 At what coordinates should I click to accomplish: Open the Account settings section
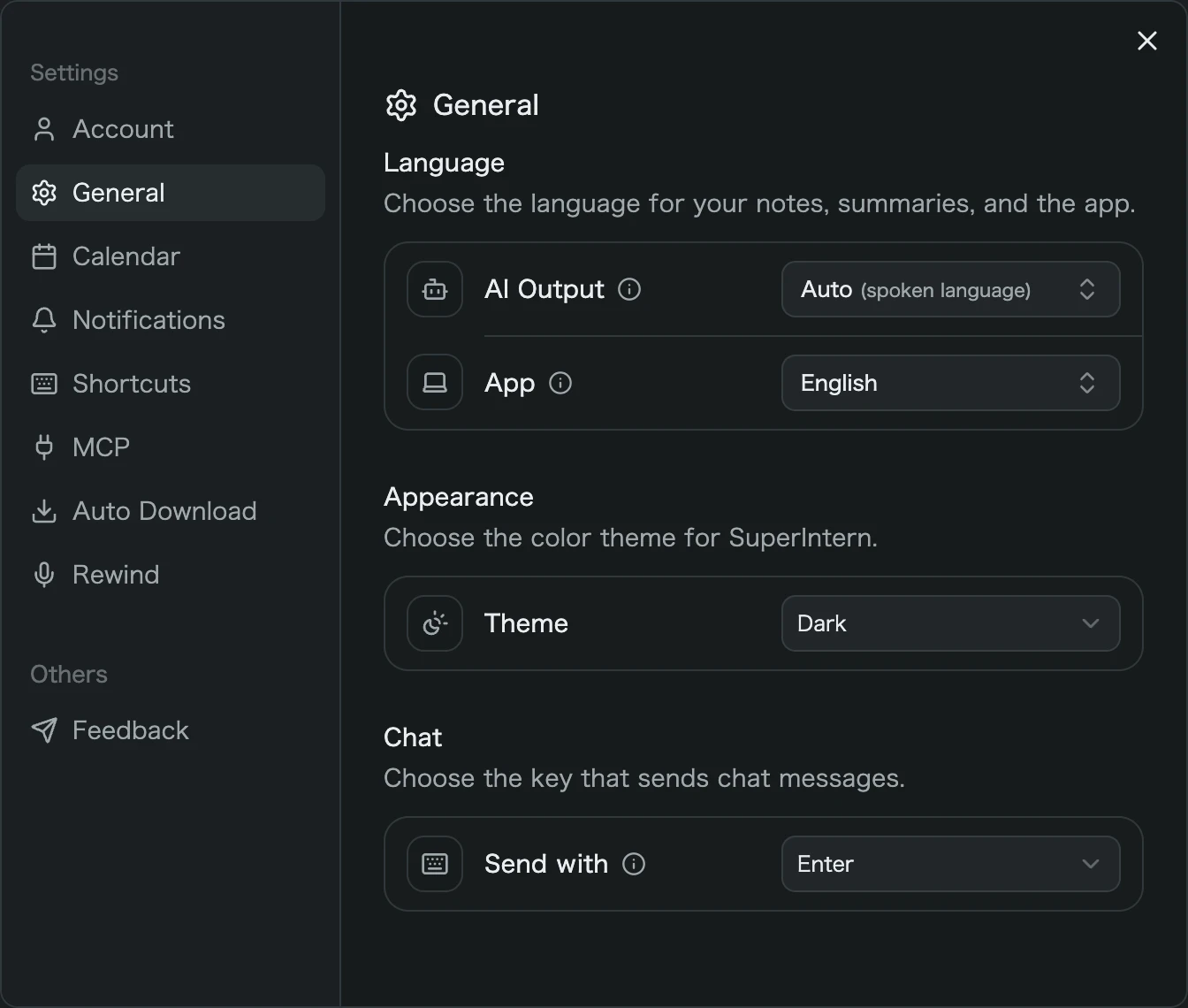click(x=171, y=129)
